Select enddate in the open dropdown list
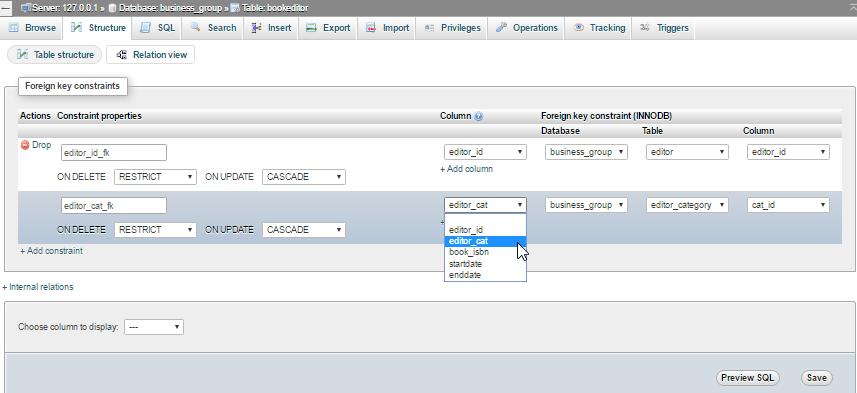The height and width of the screenshot is (393, 857). point(485,275)
